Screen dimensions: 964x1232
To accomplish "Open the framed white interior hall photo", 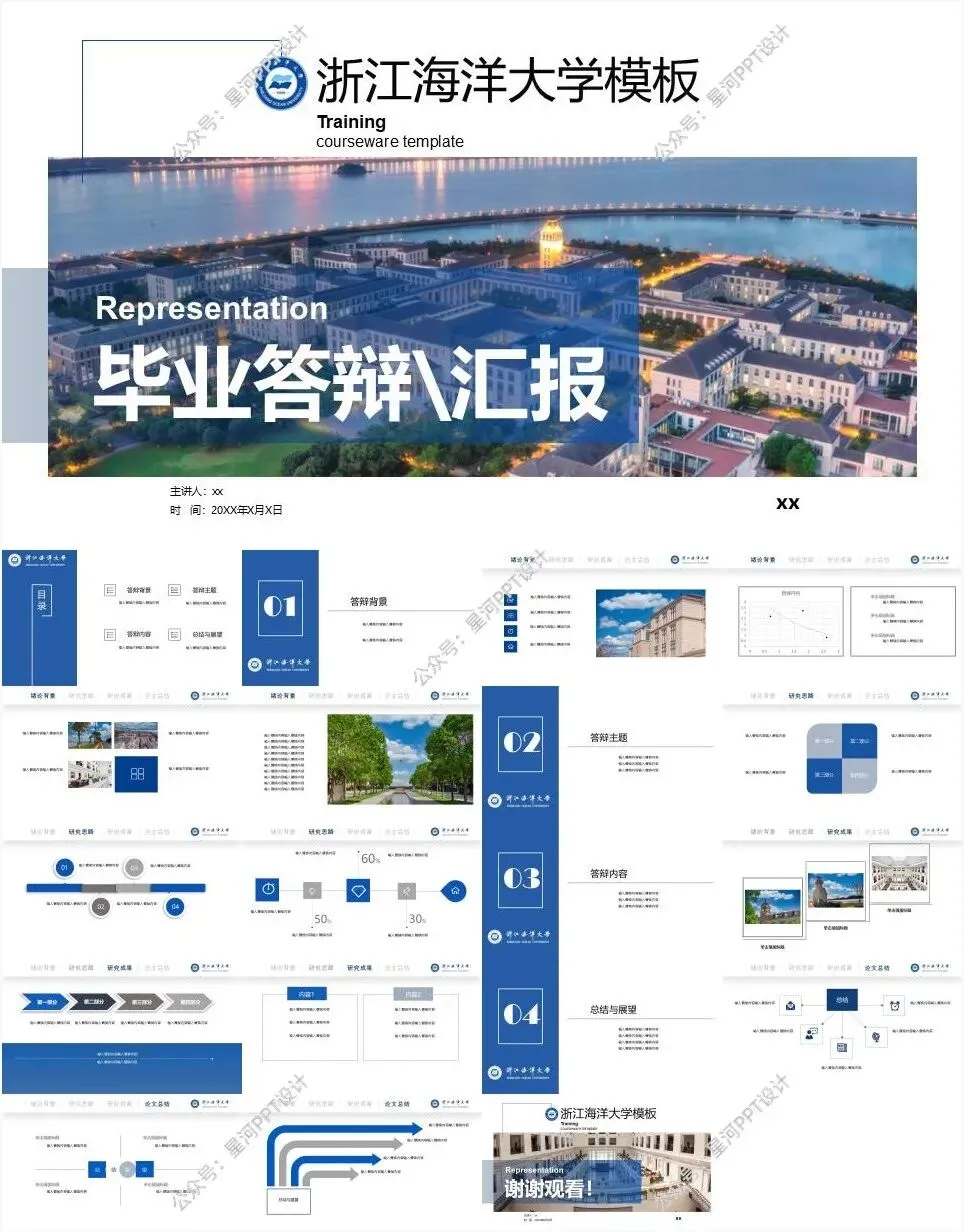I will 899,873.
